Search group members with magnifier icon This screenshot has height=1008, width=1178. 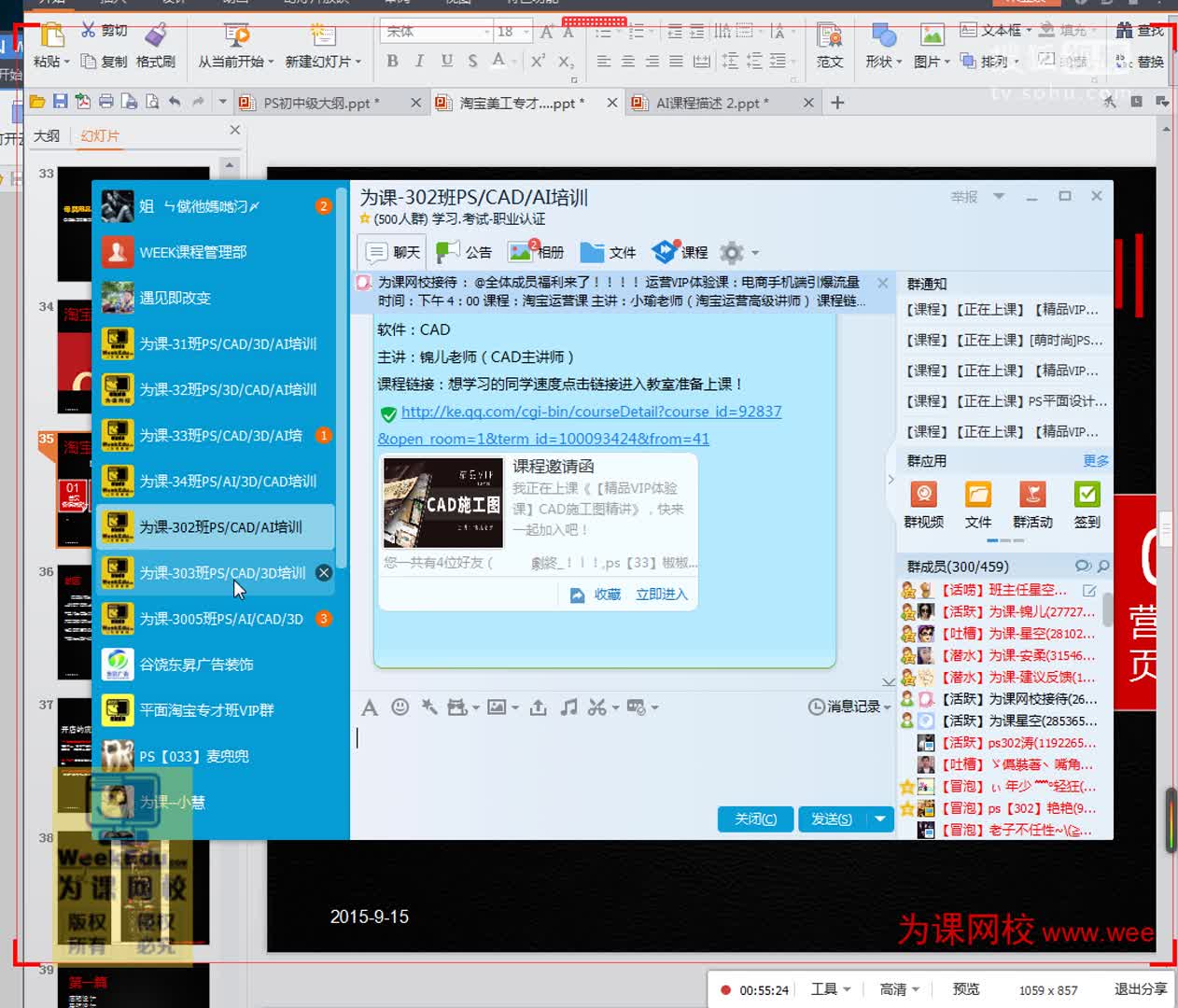click(1103, 566)
